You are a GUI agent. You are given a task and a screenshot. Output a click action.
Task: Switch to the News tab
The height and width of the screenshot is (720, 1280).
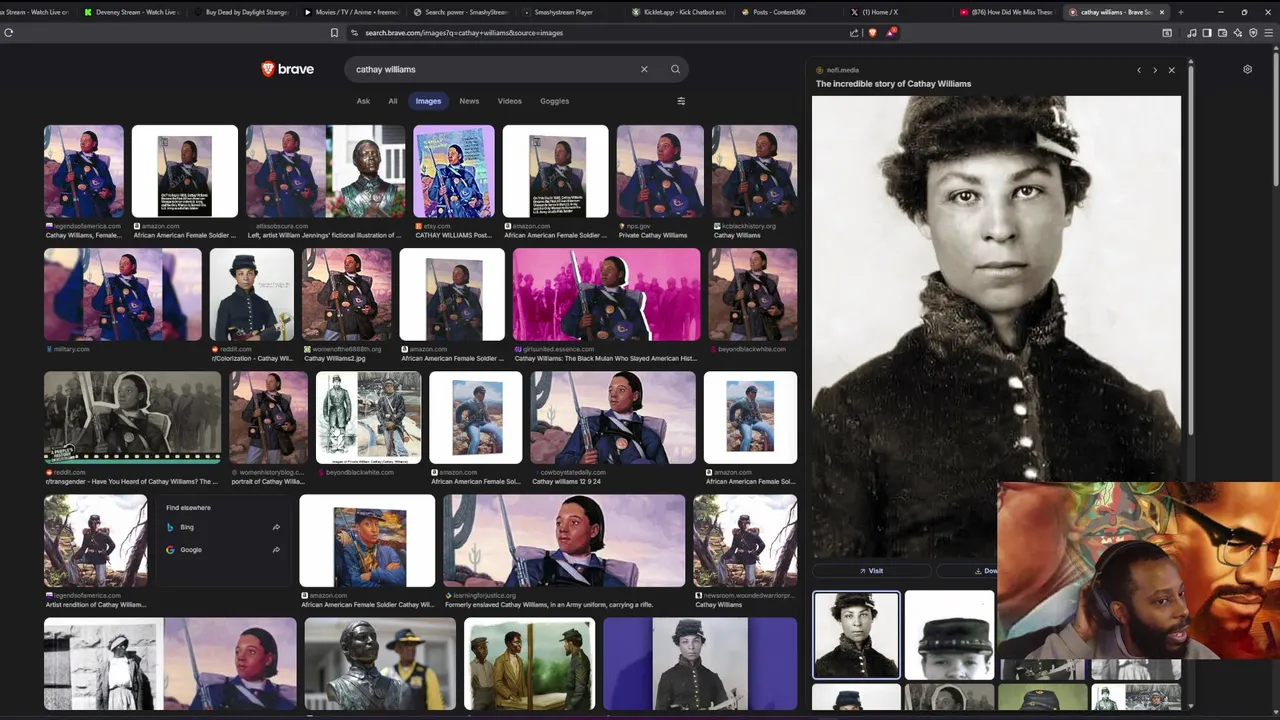coord(469,101)
